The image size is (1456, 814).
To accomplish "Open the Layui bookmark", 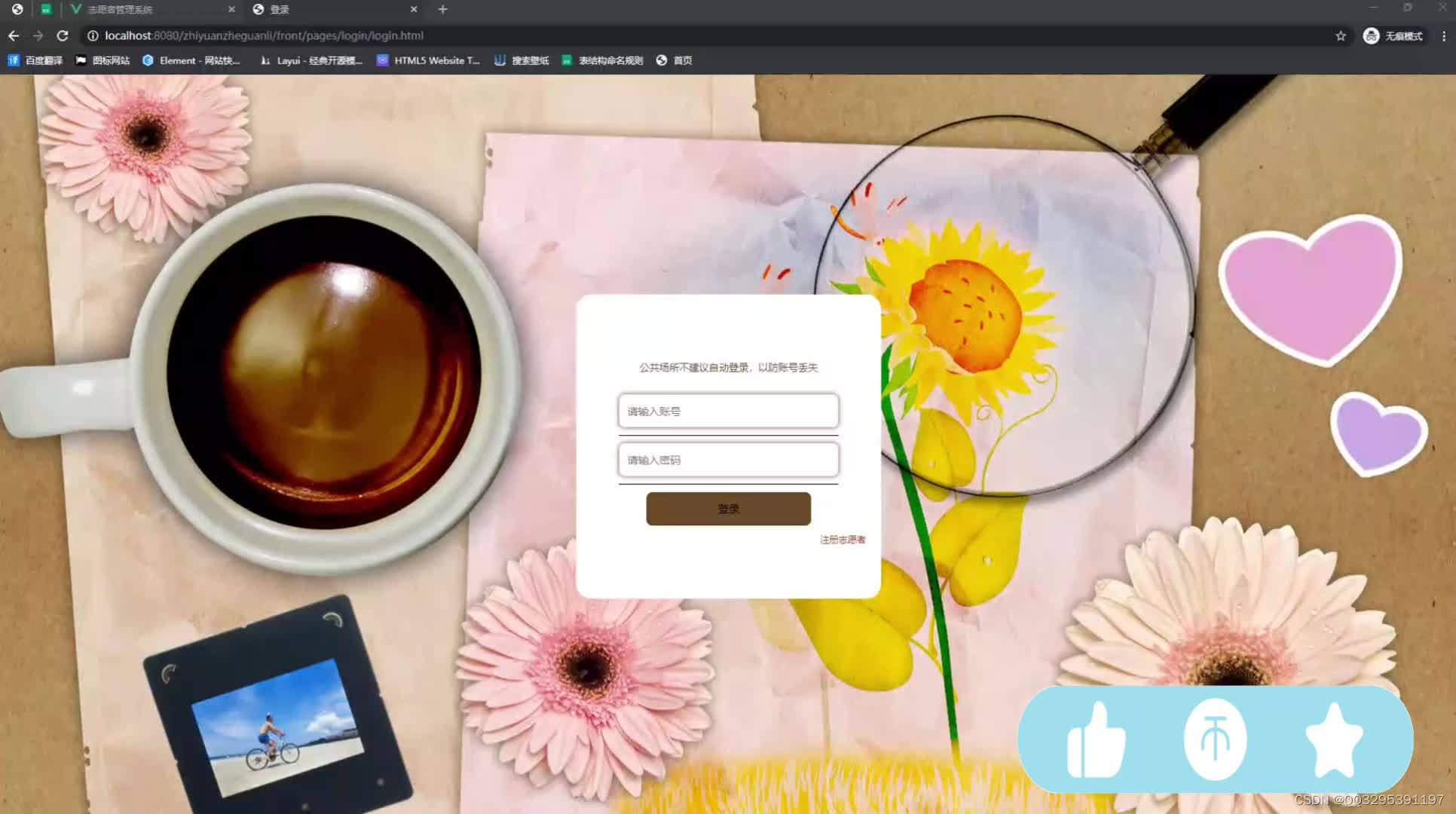I will pos(311,60).
